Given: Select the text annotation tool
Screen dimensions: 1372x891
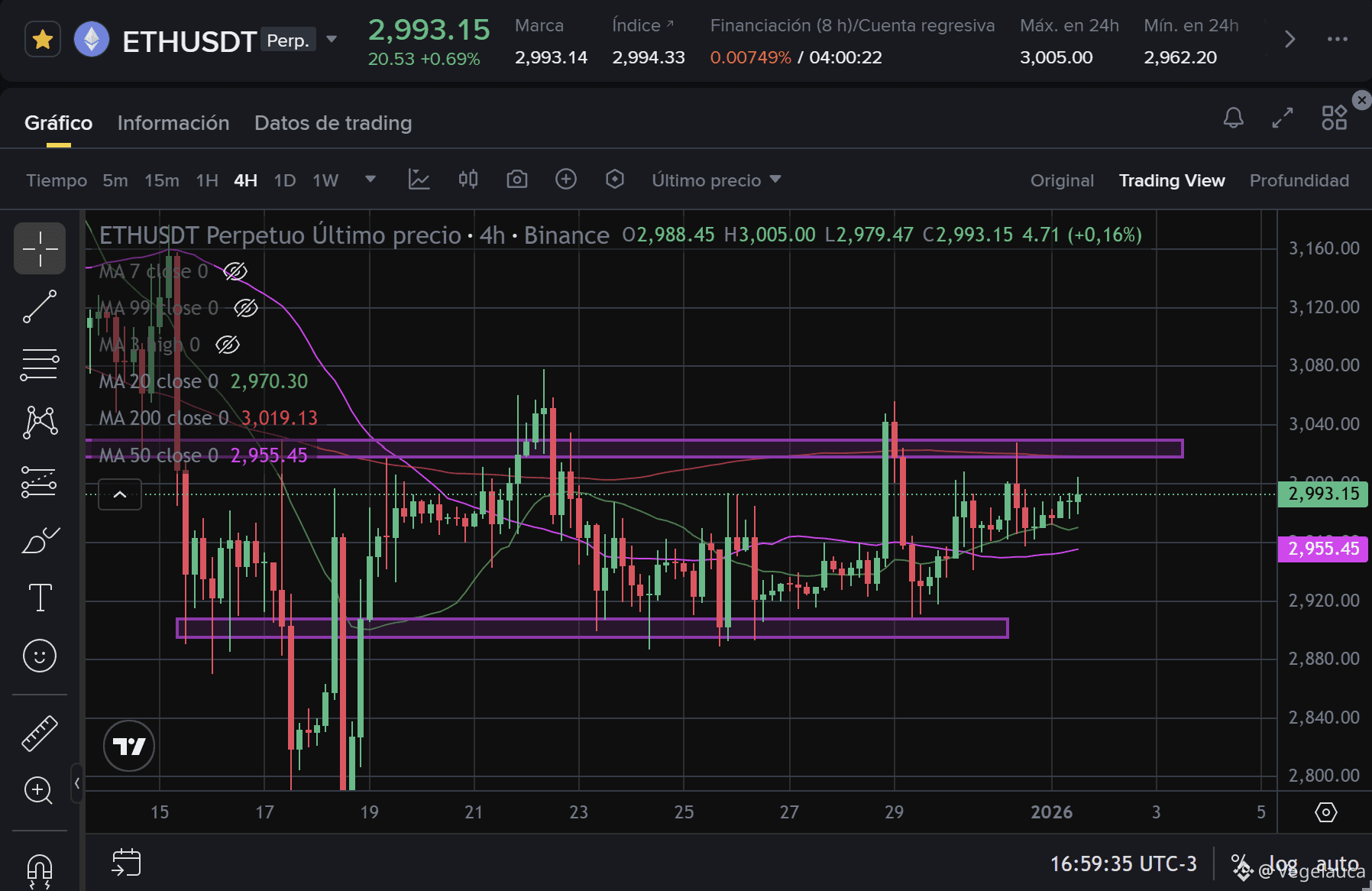Looking at the screenshot, I should click(40, 598).
